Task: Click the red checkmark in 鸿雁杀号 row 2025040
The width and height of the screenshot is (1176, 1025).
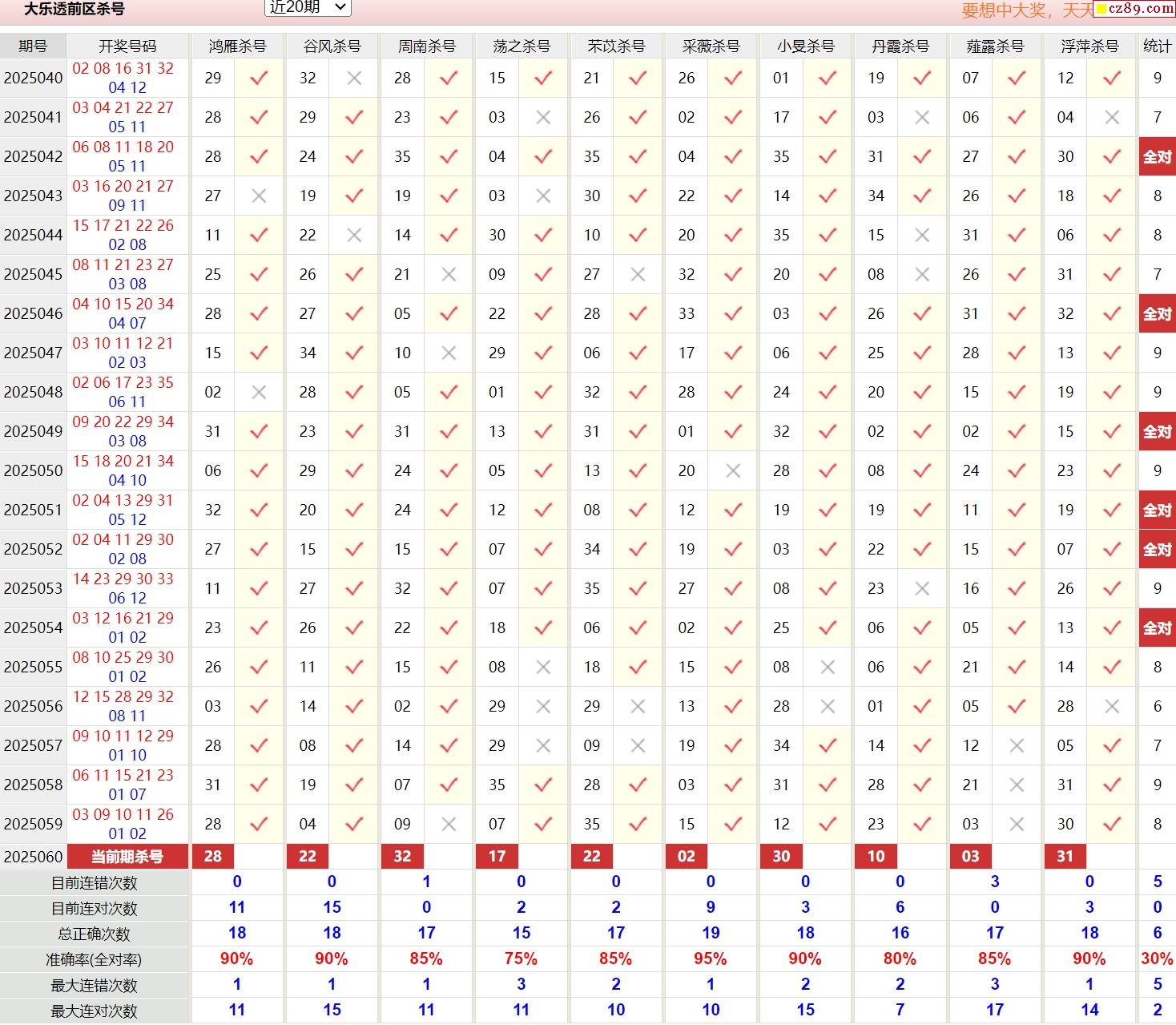Action: [259, 79]
